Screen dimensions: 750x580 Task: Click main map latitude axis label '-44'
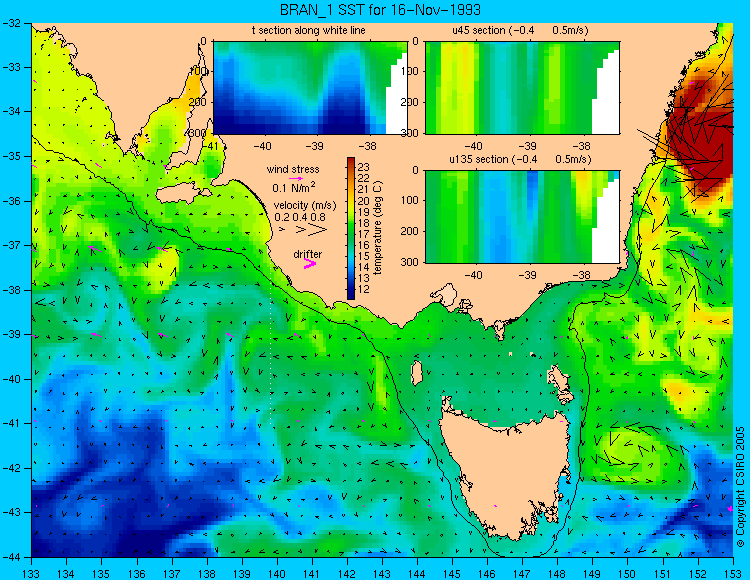pos(11,557)
